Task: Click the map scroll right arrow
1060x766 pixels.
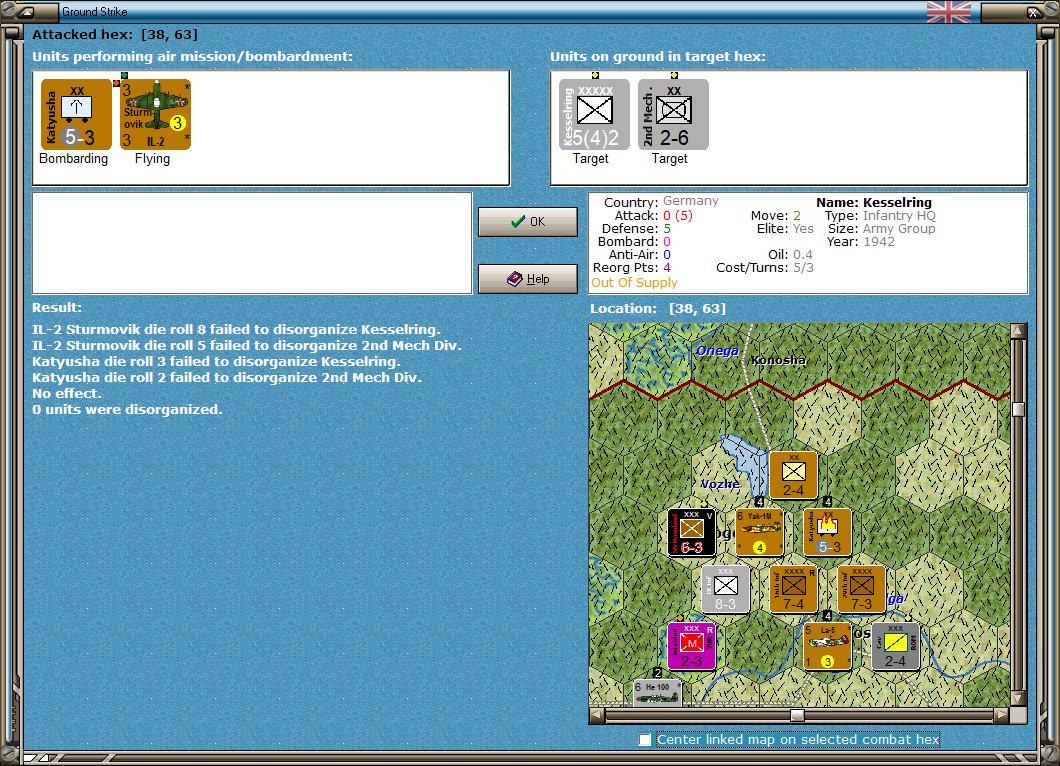Action: point(1002,715)
